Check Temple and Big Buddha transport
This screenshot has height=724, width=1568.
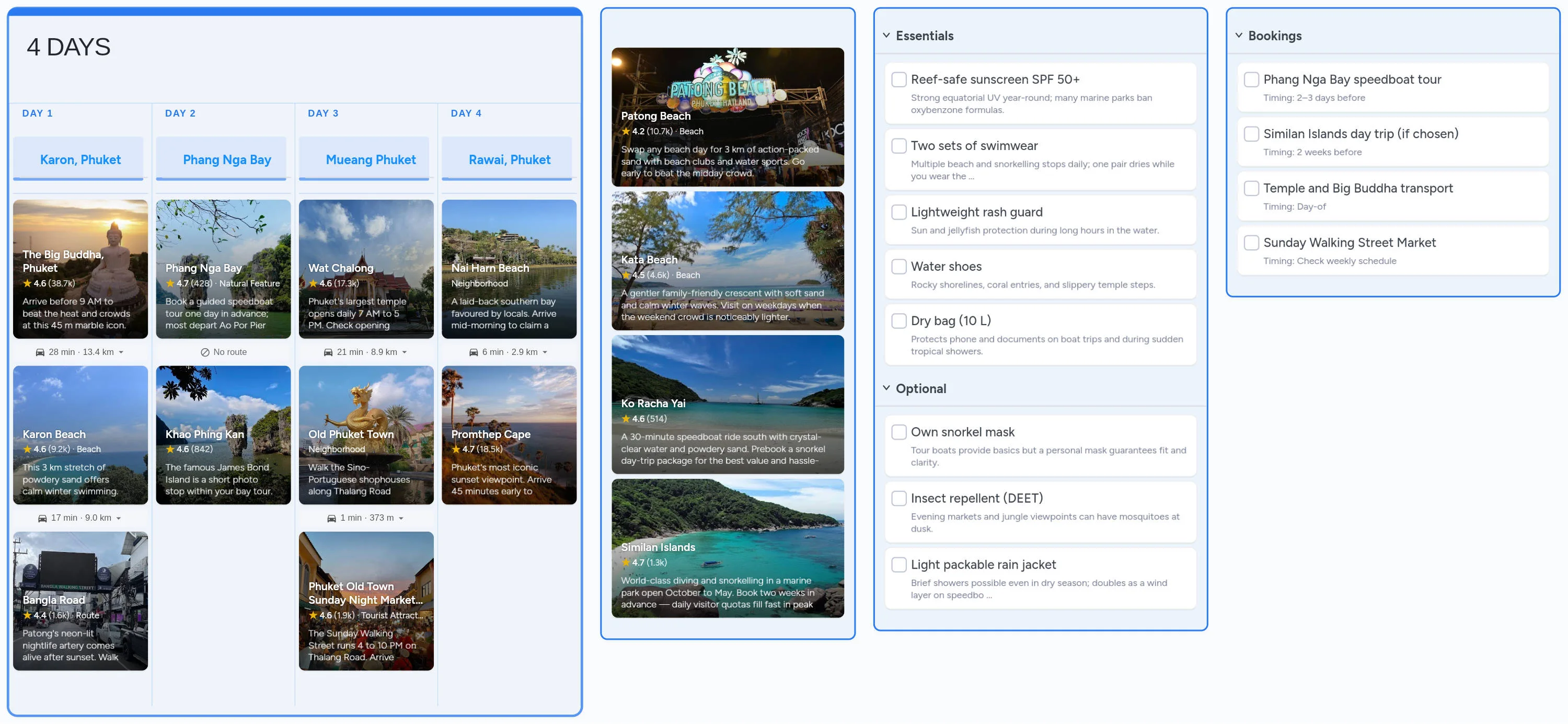point(1251,189)
